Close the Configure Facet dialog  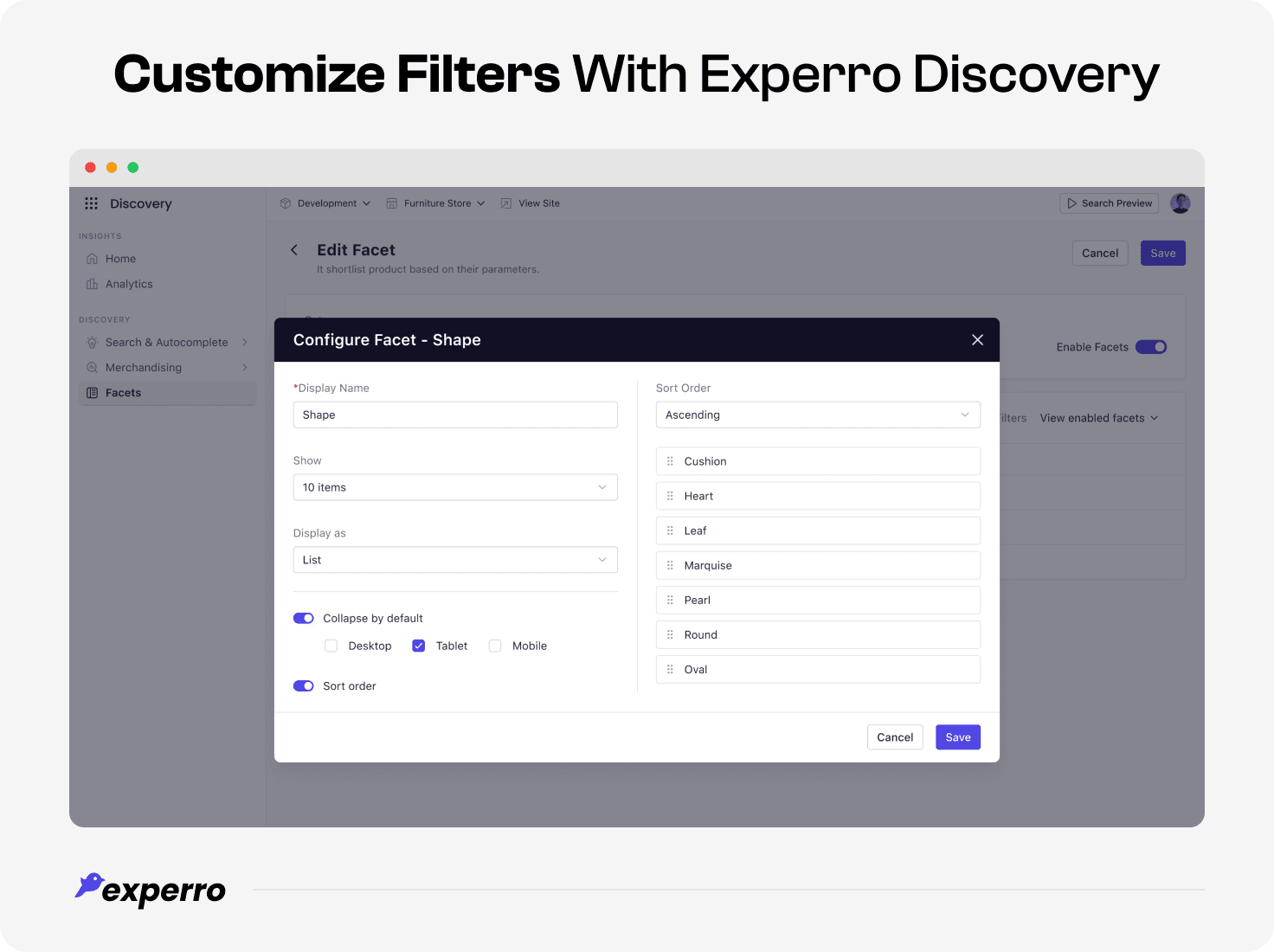(977, 340)
